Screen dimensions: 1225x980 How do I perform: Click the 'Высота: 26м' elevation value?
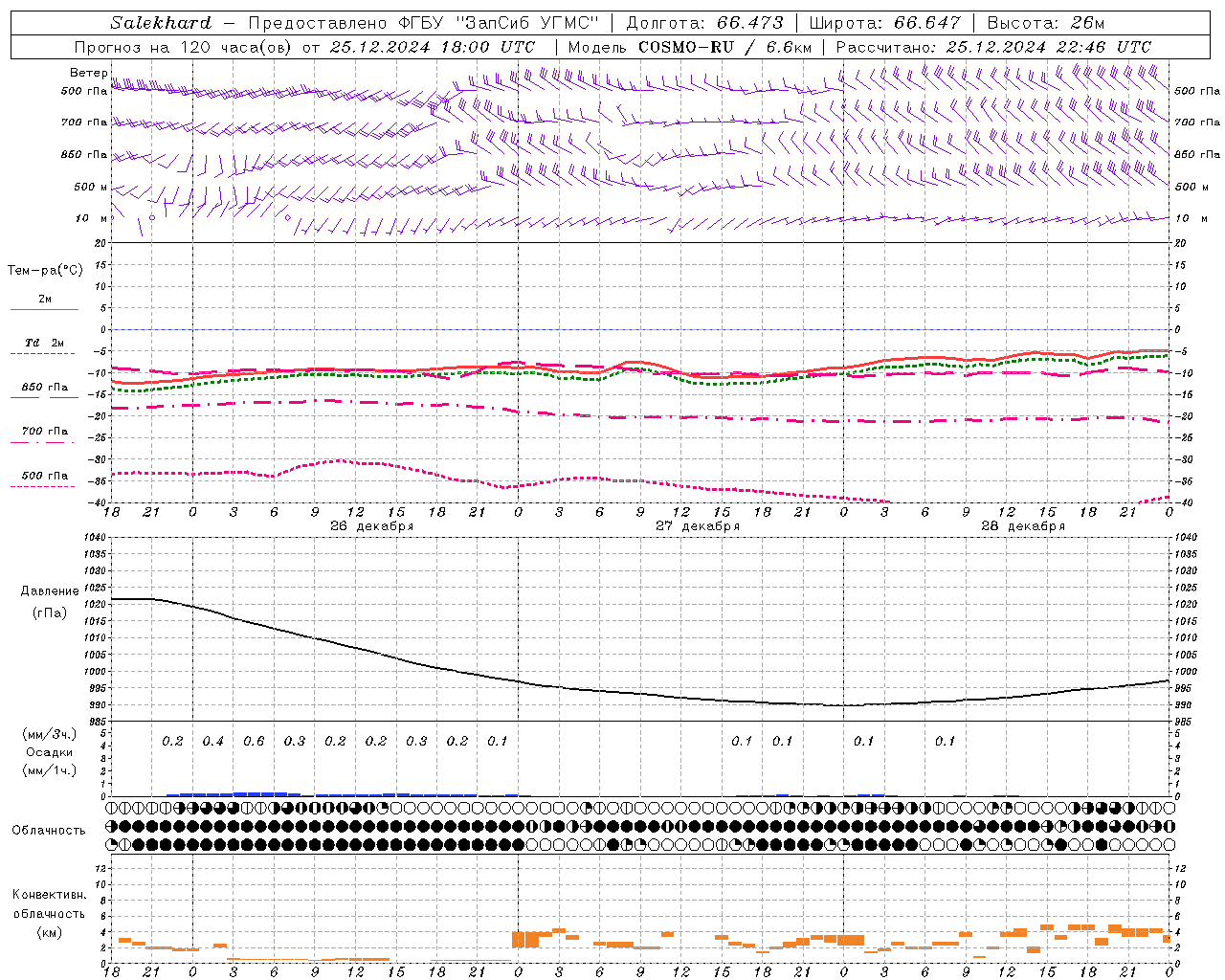click(x=1045, y=22)
